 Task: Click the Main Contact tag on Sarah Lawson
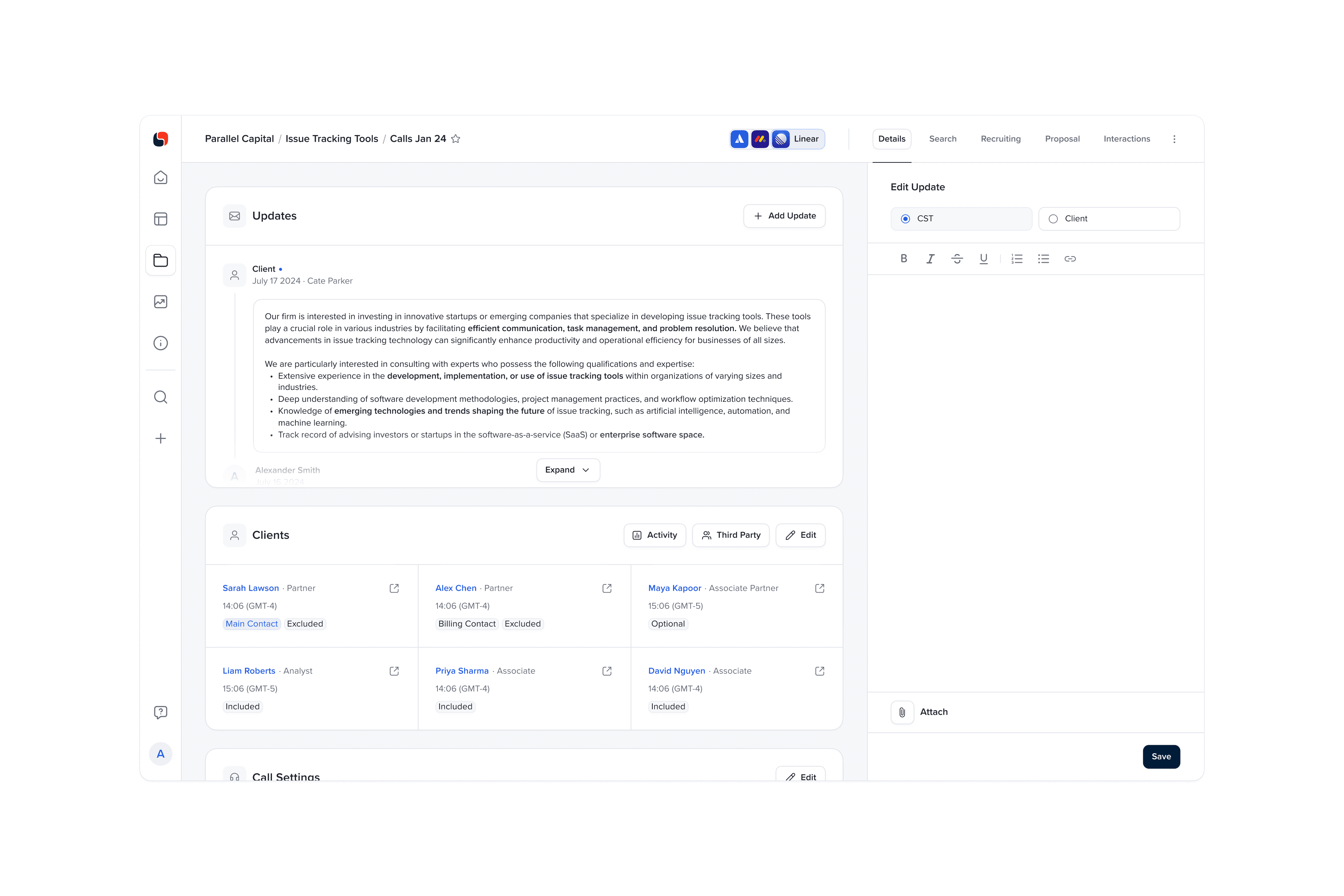coord(251,624)
